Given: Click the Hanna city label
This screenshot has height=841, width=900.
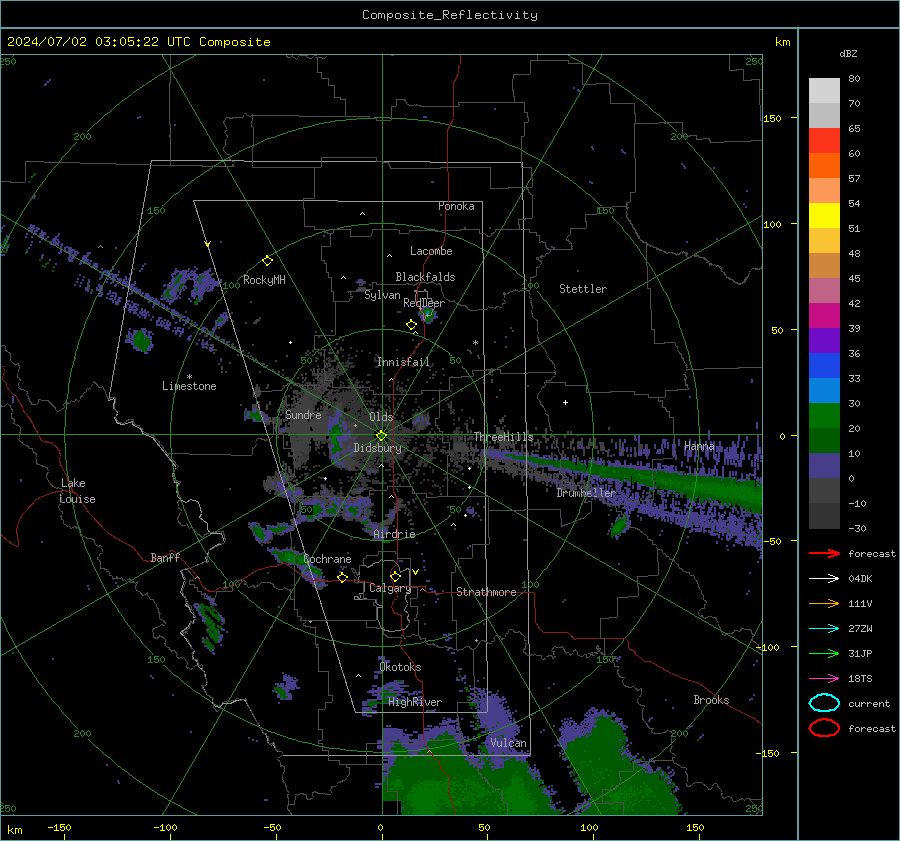Looking at the screenshot, I should point(699,446).
